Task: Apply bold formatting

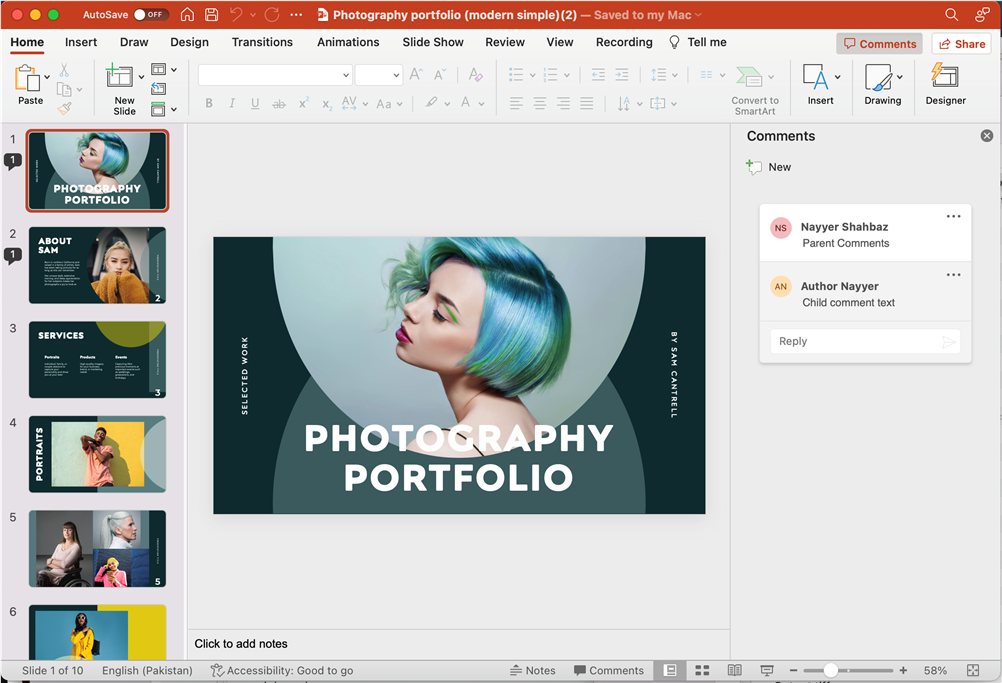Action: [x=209, y=103]
